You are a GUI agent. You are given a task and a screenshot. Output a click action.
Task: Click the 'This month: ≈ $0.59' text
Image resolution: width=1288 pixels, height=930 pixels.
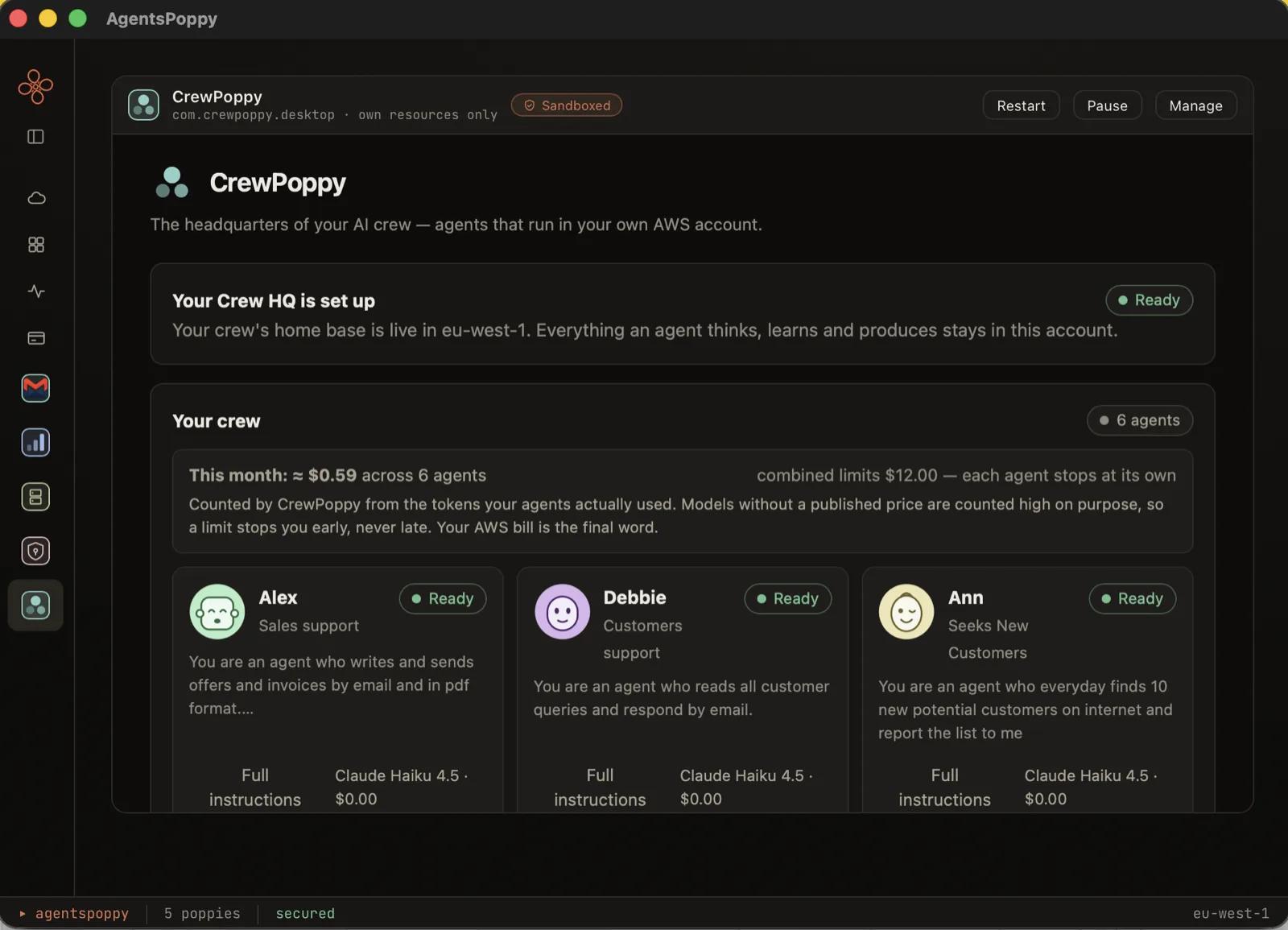272,475
